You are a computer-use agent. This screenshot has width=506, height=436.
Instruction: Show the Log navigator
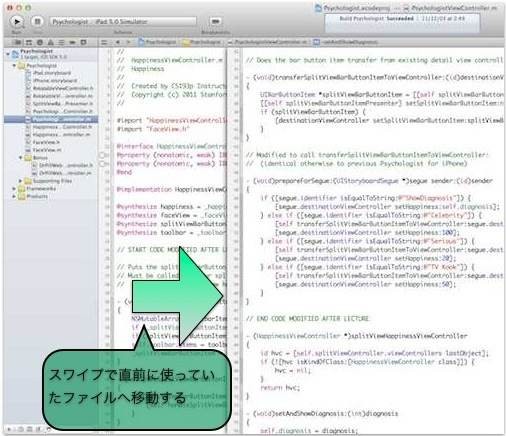tap(83, 42)
